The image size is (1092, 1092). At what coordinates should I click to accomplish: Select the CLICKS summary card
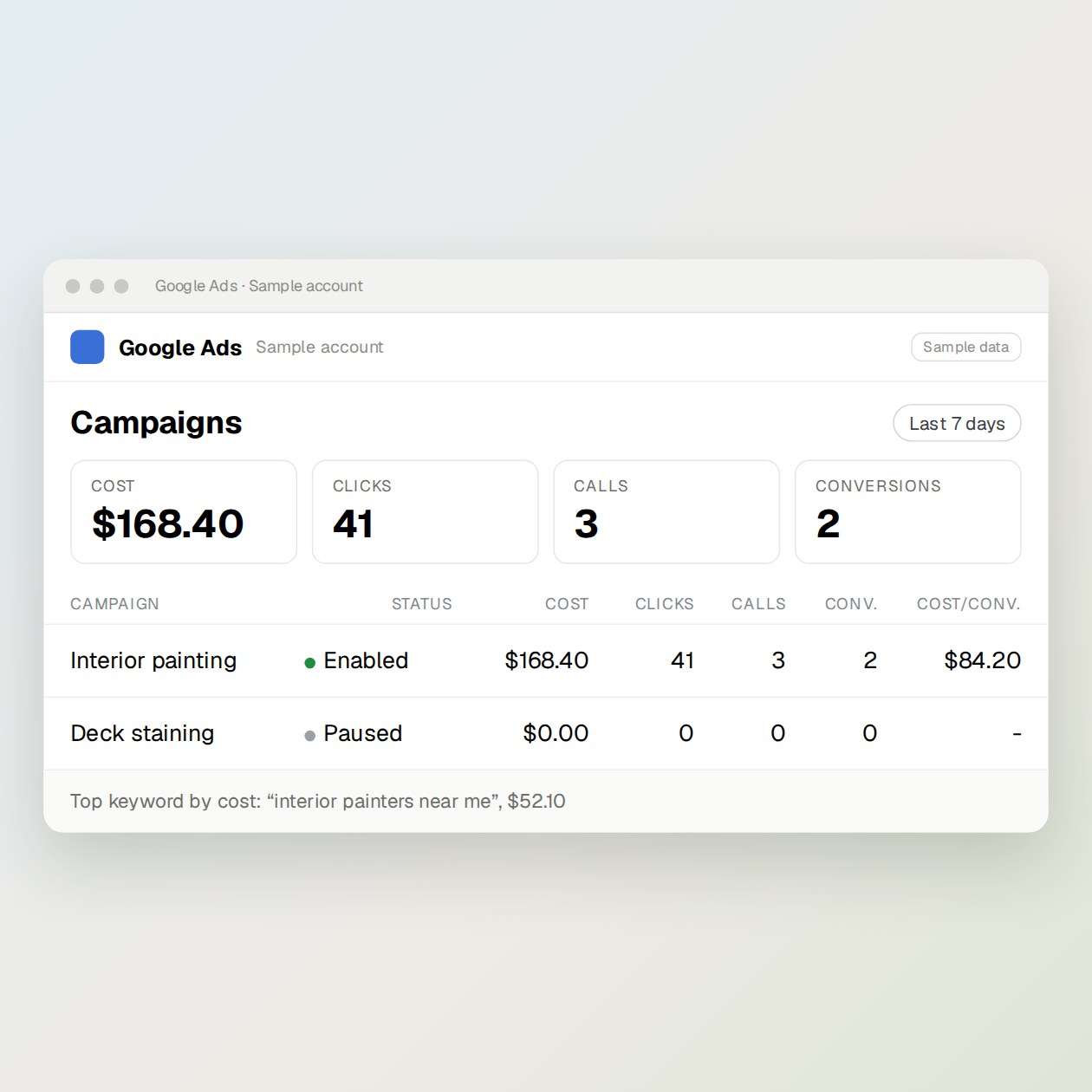tap(425, 511)
